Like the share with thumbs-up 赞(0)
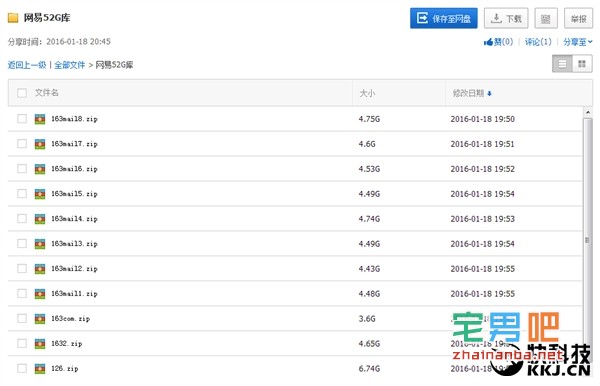Image resolution: width=600 pixels, height=386 pixels. (x=498, y=42)
